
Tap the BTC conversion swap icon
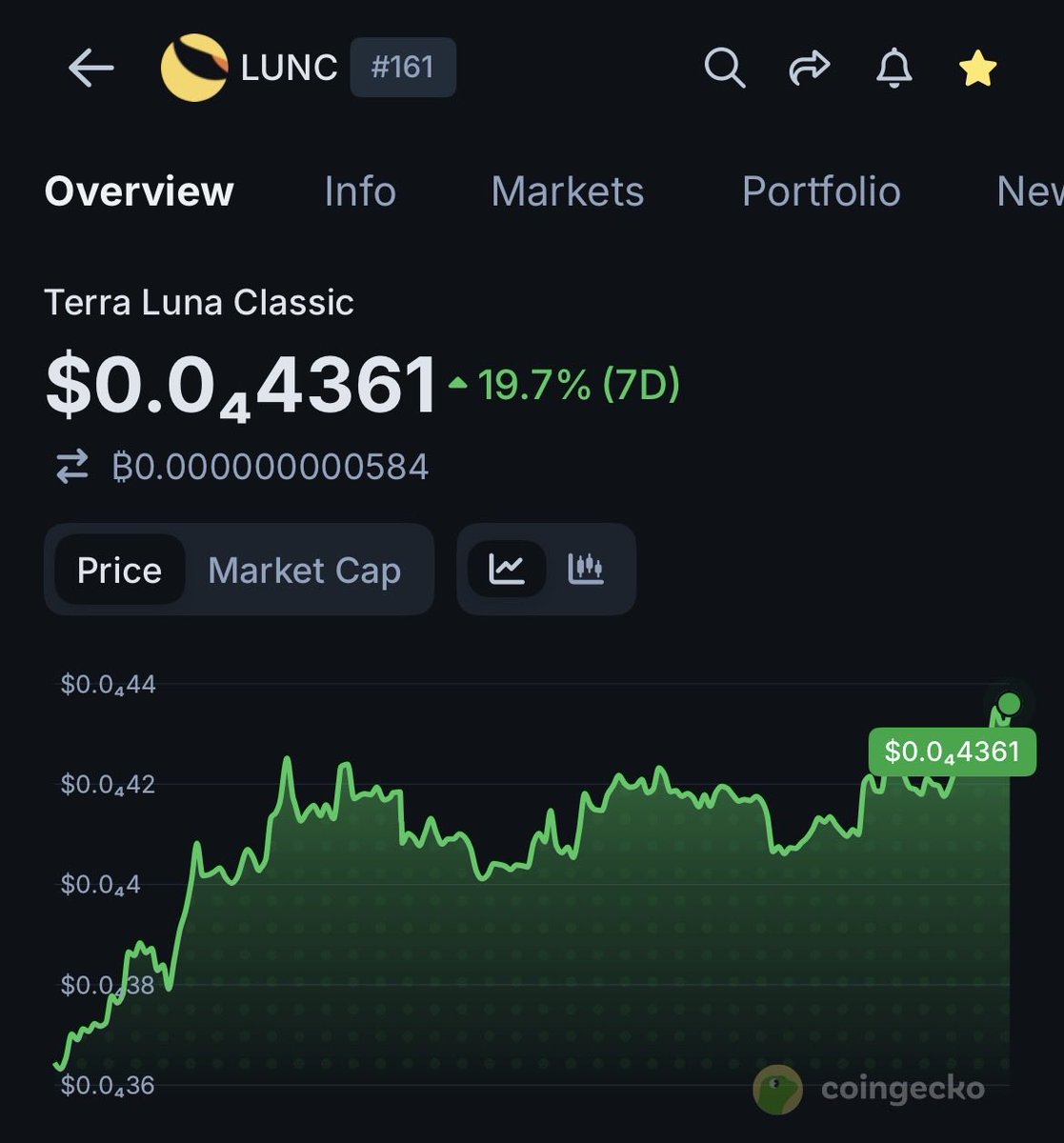coord(72,467)
